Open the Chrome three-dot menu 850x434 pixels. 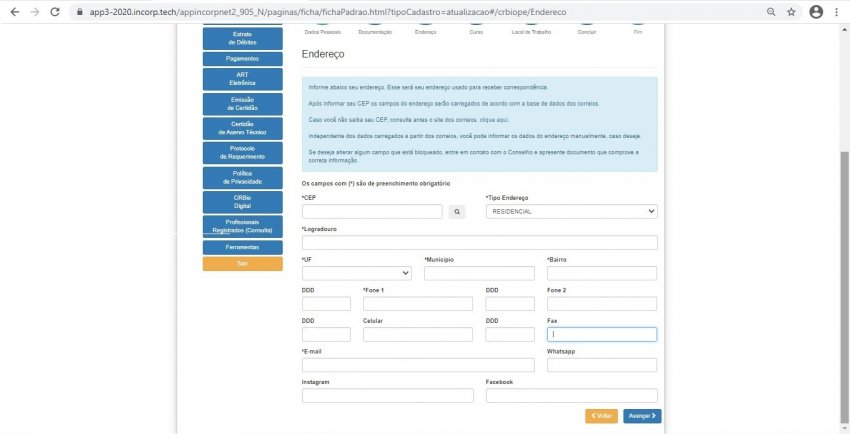pyautogui.click(x=837, y=12)
